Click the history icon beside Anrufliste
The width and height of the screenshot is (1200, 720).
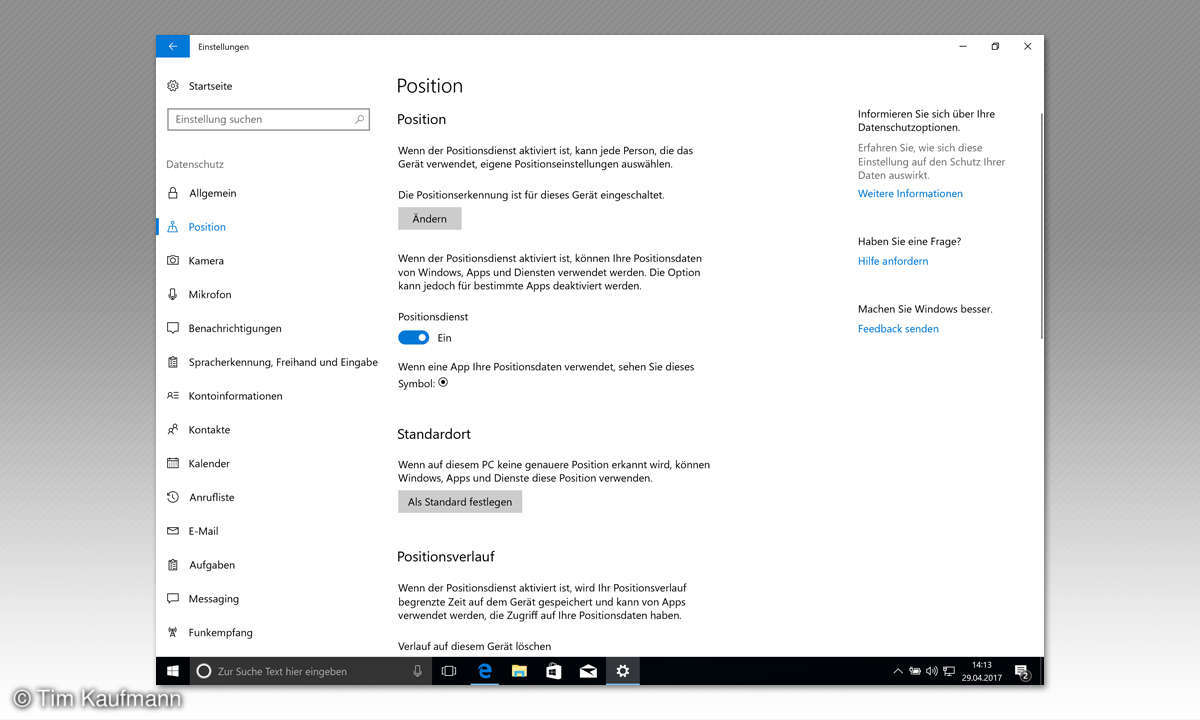pyautogui.click(x=173, y=497)
